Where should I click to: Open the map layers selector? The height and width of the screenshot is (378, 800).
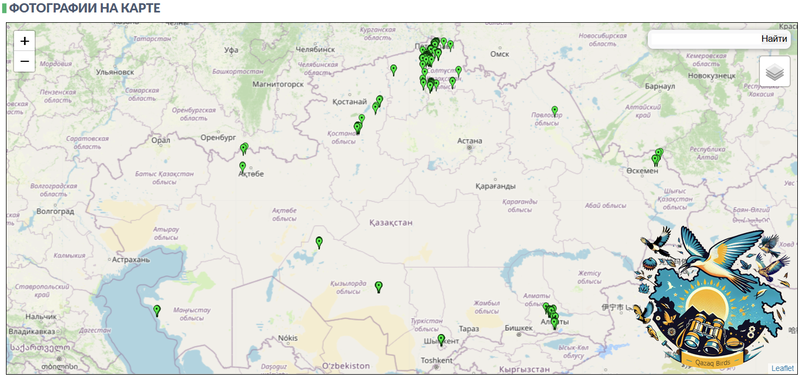click(774, 72)
